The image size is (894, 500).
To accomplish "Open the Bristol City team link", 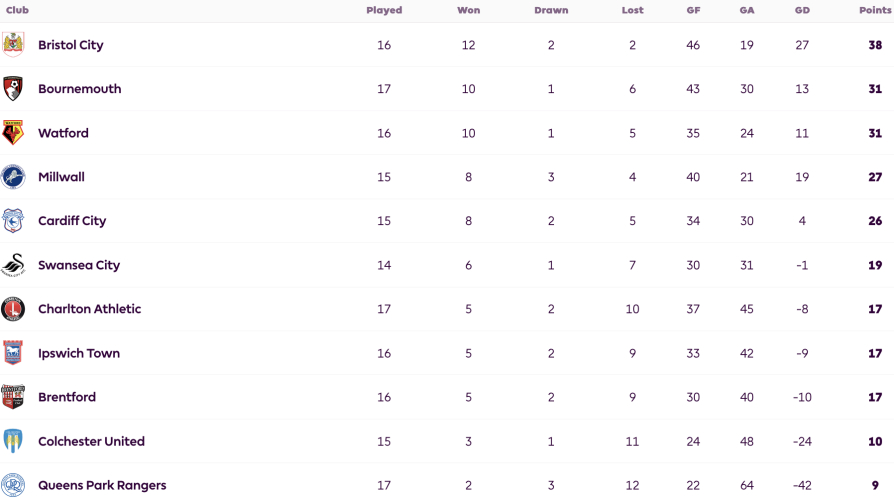I will pos(71,45).
